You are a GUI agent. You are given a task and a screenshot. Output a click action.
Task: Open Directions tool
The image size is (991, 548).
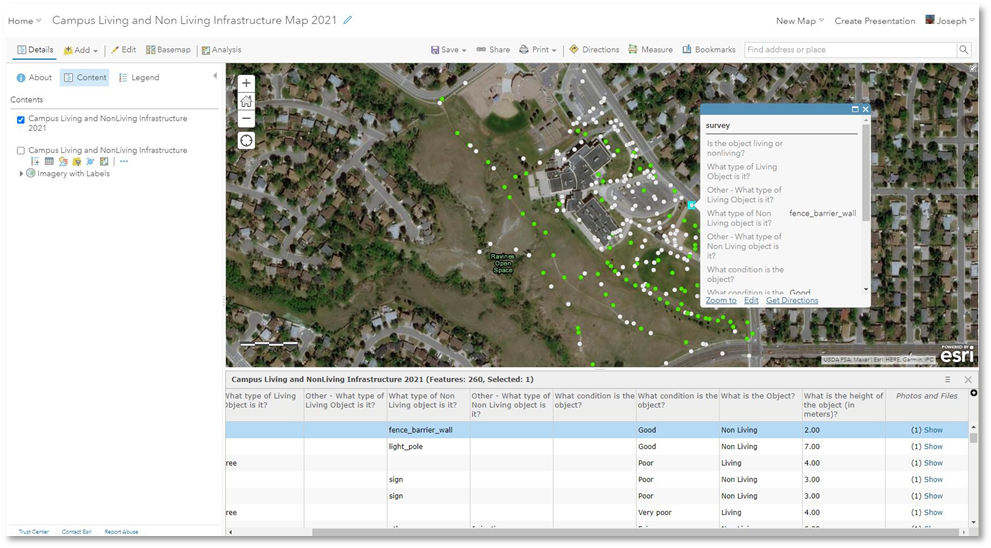click(x=594, y=49)
